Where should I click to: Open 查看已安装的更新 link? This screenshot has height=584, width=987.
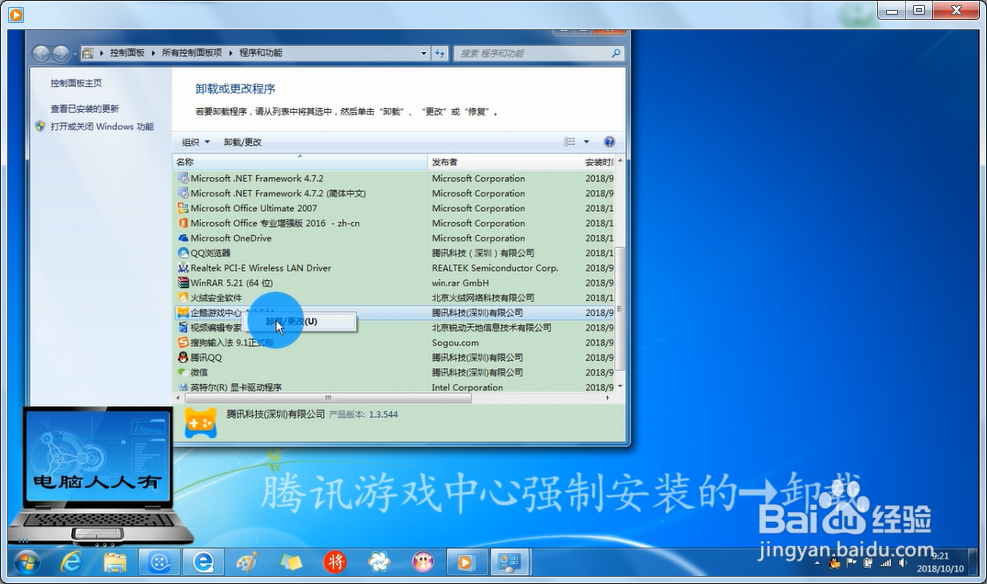[x=84, y=109]
